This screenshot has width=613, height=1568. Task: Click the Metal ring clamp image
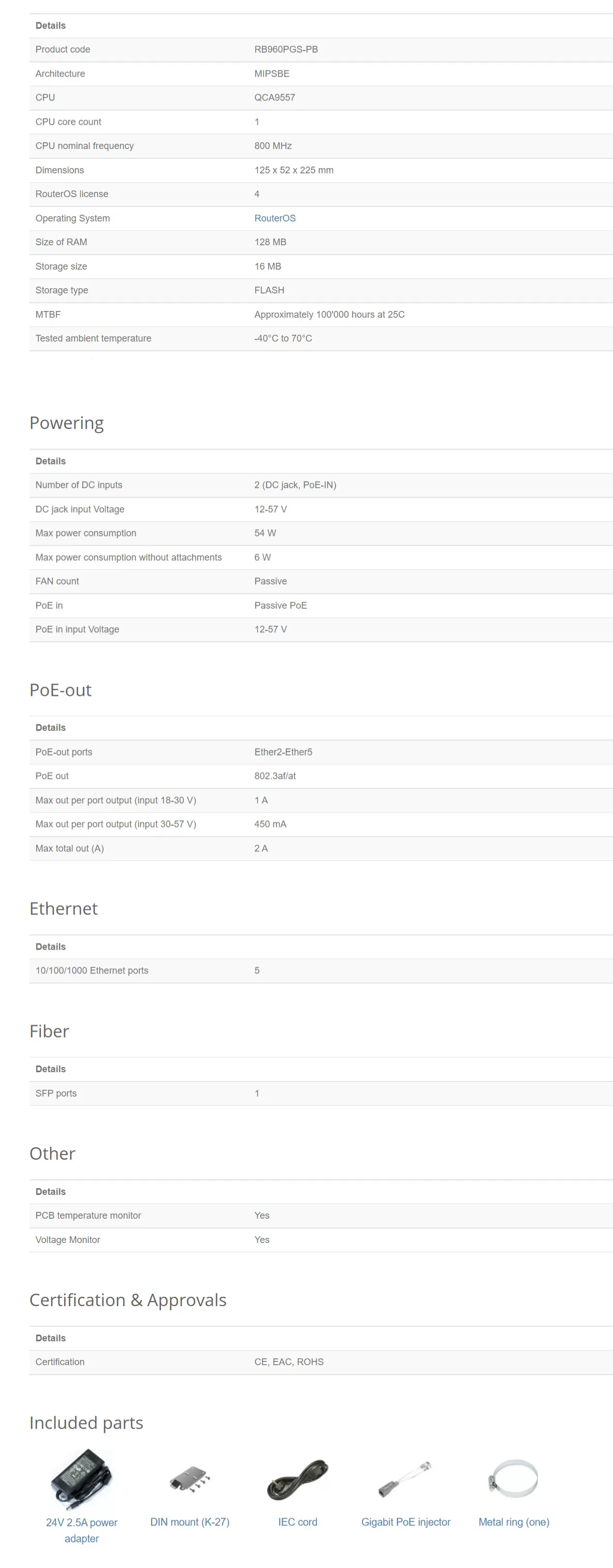(513, 1478)
